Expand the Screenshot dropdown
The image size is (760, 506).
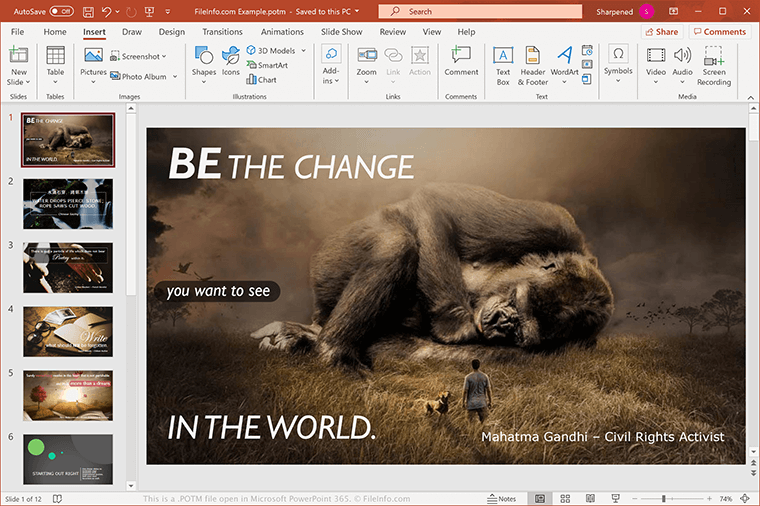(162, 57)
